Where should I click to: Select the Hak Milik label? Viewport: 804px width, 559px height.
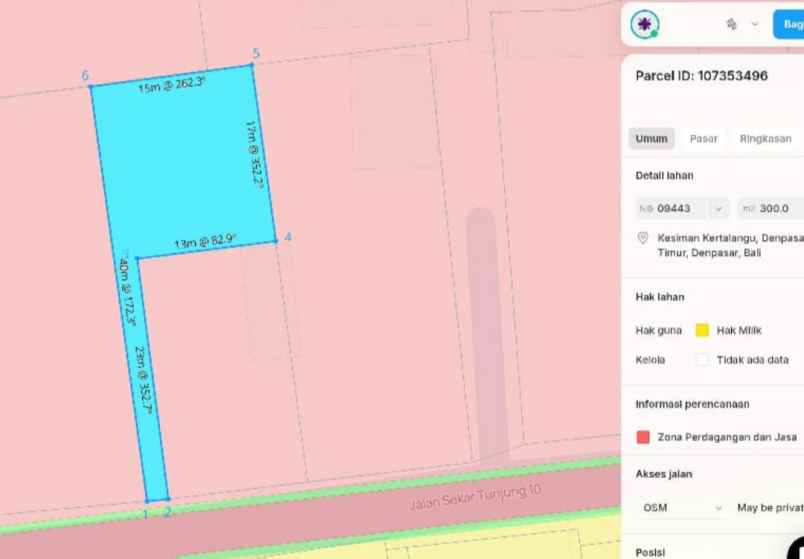coord(739,330)
